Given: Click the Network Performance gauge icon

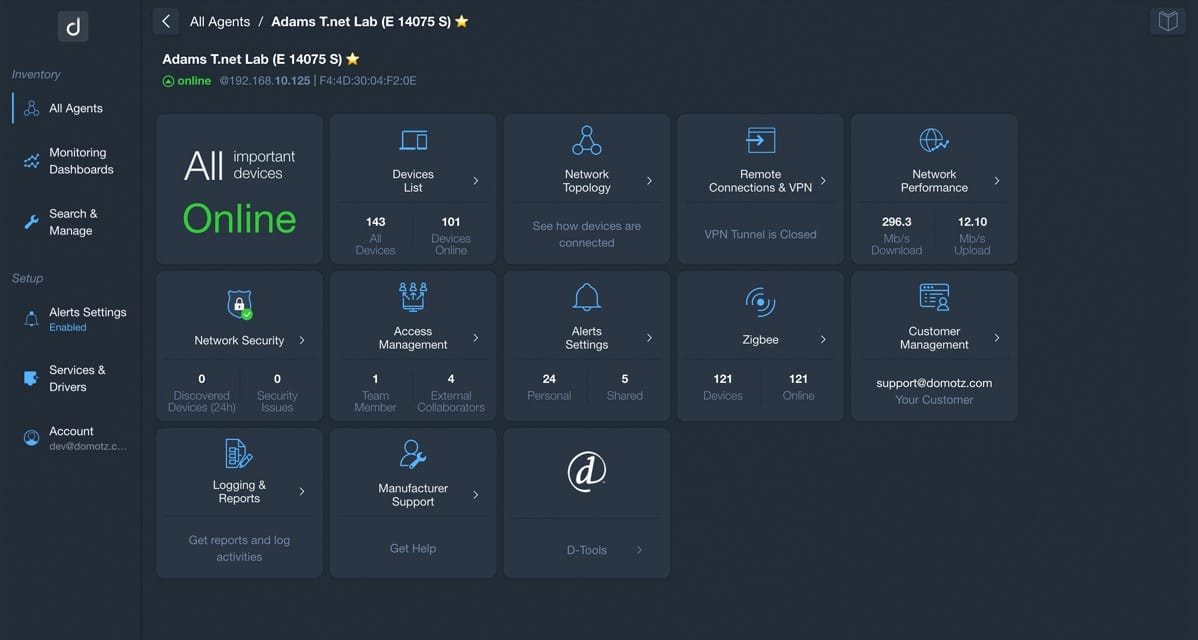Looking at the screenshot, I should pos(933,140).
